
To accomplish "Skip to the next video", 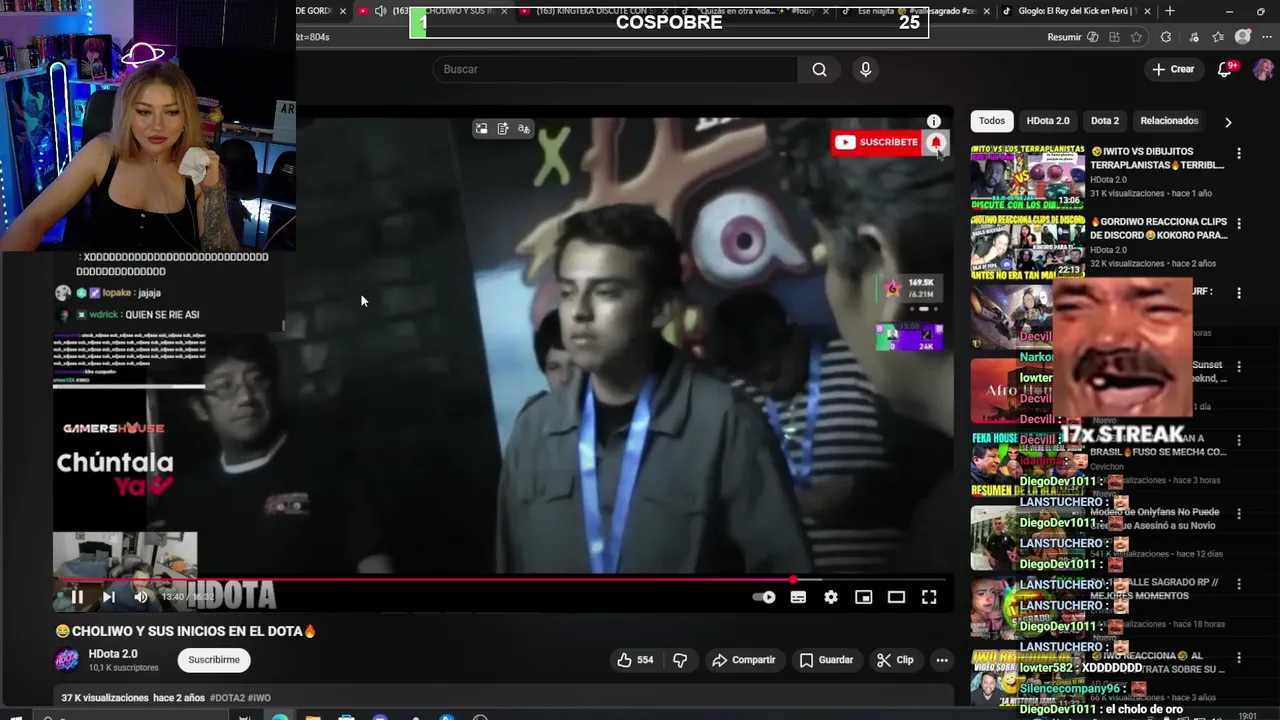I will [x=109, y=597].
